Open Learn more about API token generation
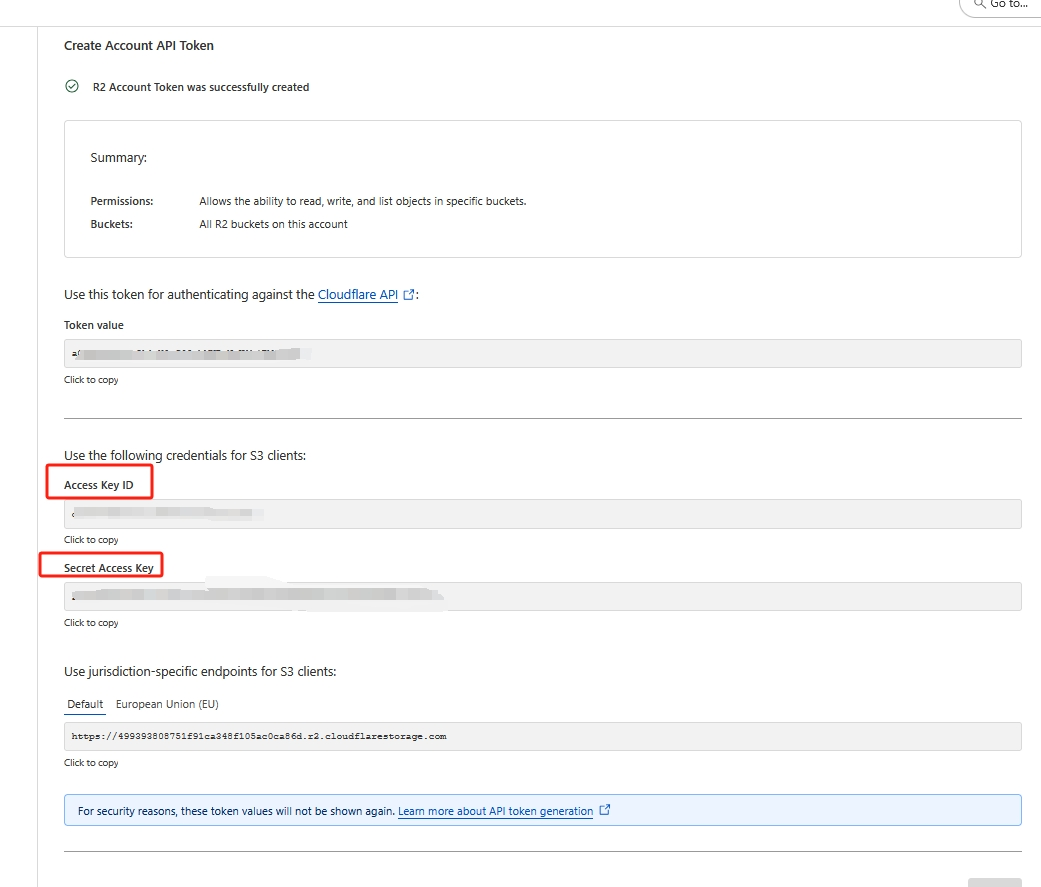Screen dimensions: 1041x887 (495, 811)
